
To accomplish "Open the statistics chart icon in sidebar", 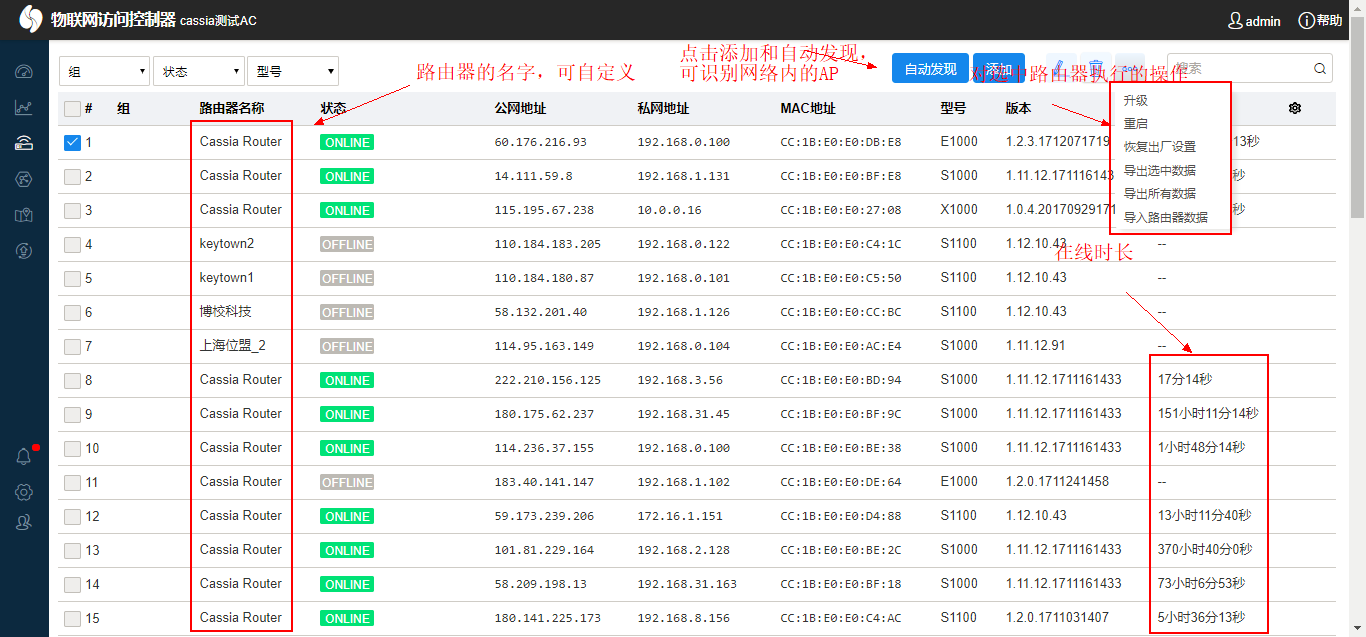I will 24,108.
